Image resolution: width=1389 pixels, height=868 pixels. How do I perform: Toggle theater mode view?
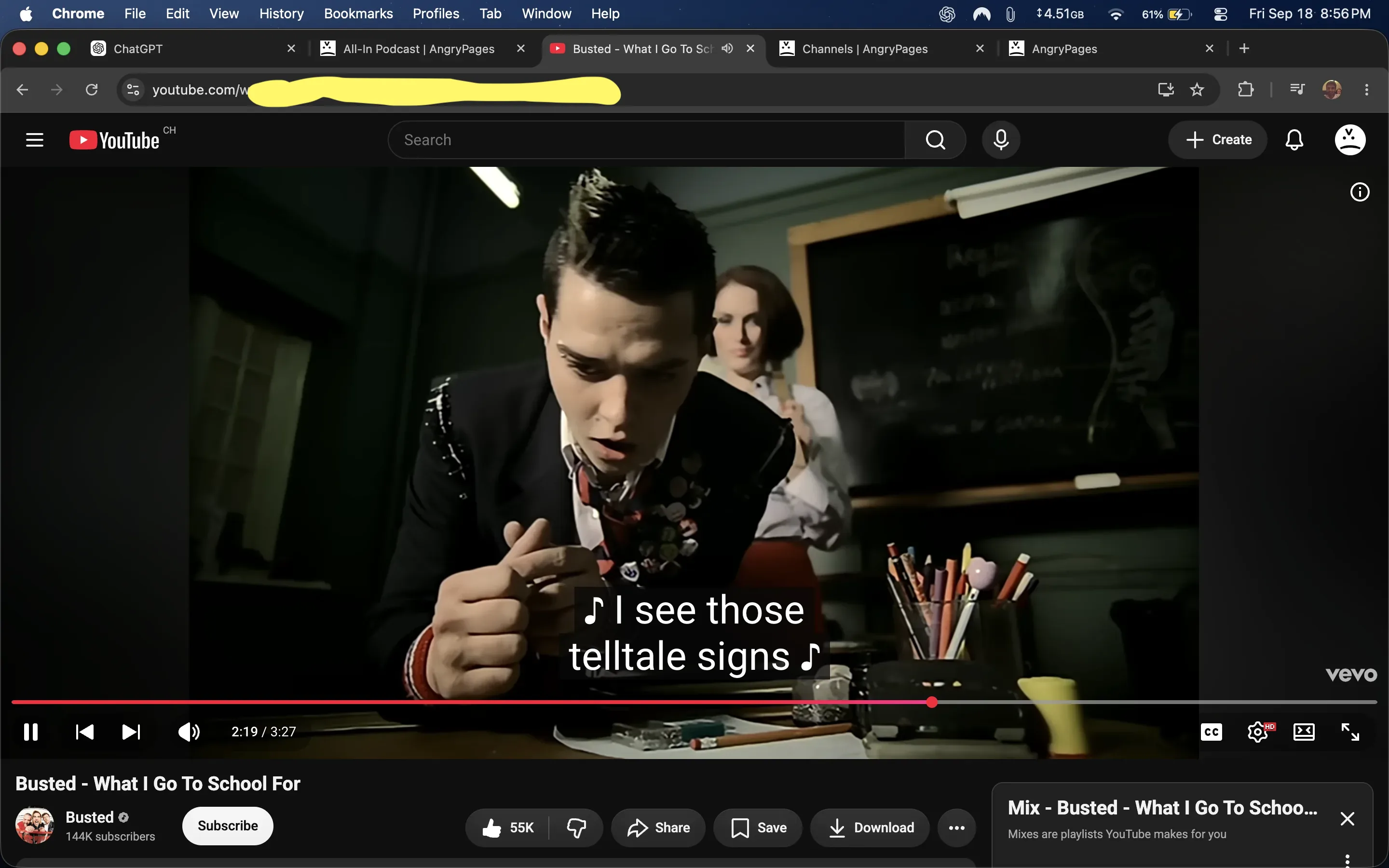(x=1304, y=732)
